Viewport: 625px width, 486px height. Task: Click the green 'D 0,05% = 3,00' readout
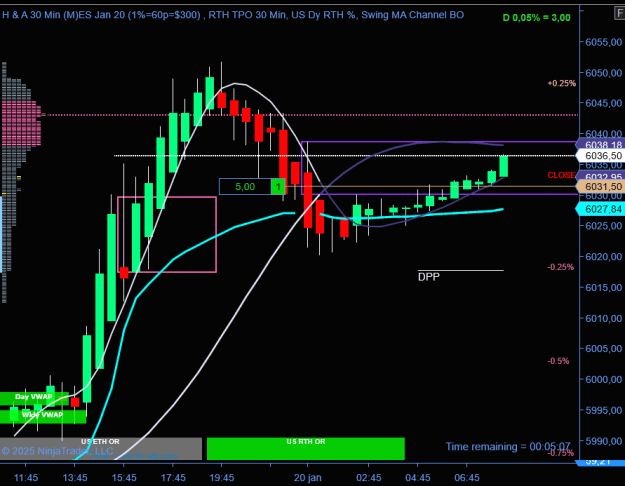[x=536, y=18]
